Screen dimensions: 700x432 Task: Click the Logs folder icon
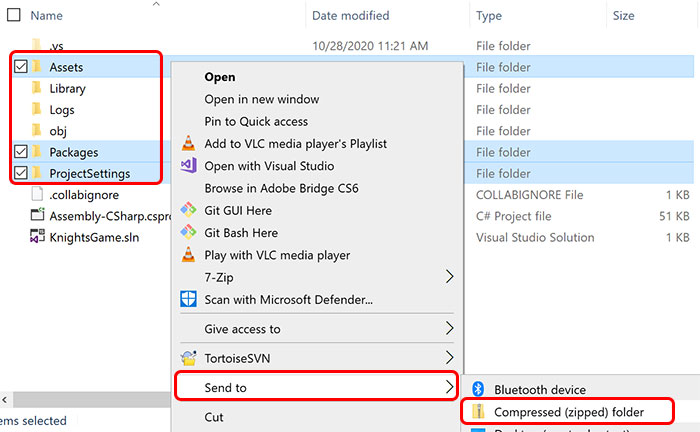click(37, 109)
